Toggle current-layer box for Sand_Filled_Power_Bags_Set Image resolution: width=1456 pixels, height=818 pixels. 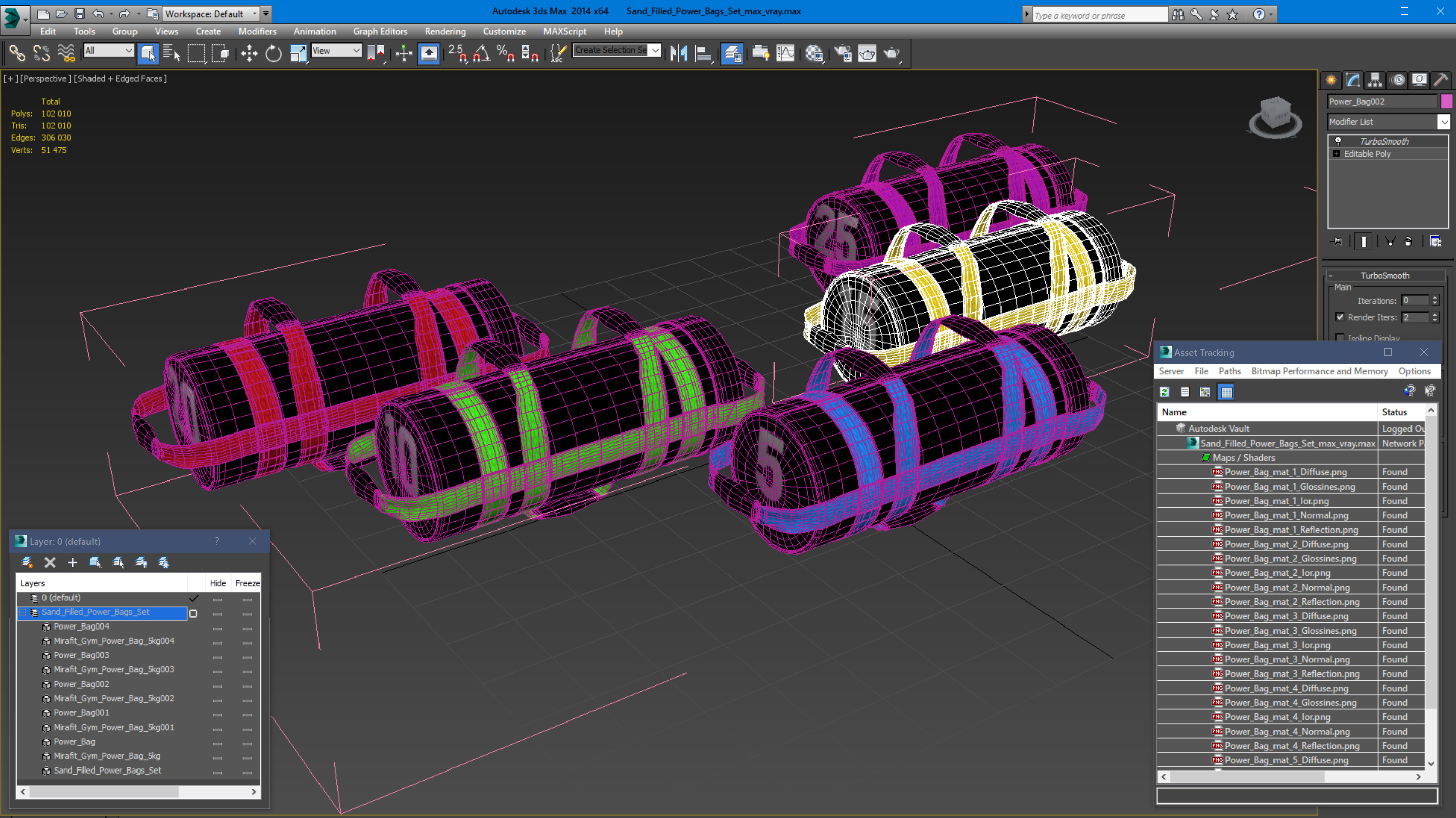point(193,613)
